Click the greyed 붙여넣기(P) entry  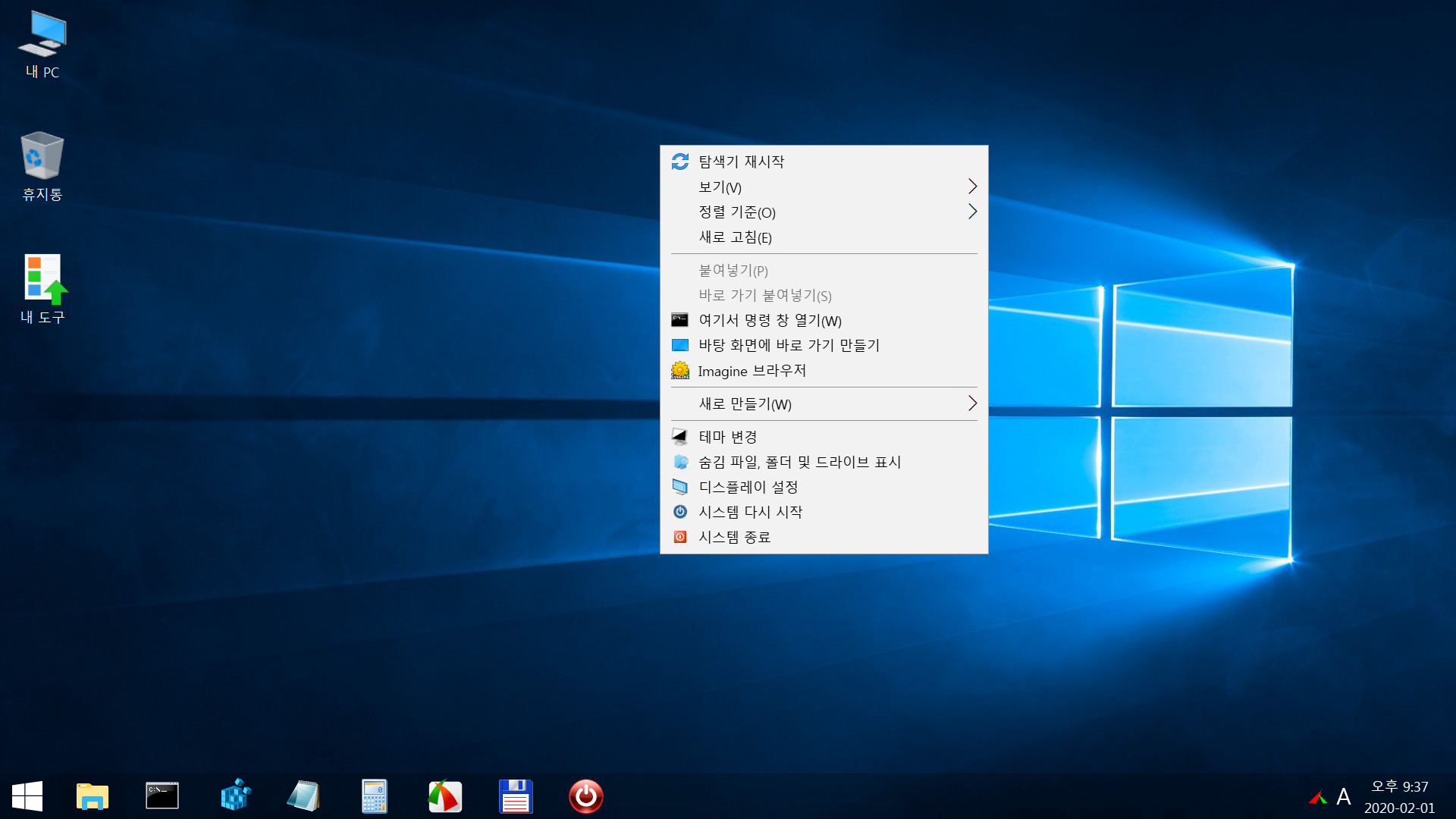(824, 271)
